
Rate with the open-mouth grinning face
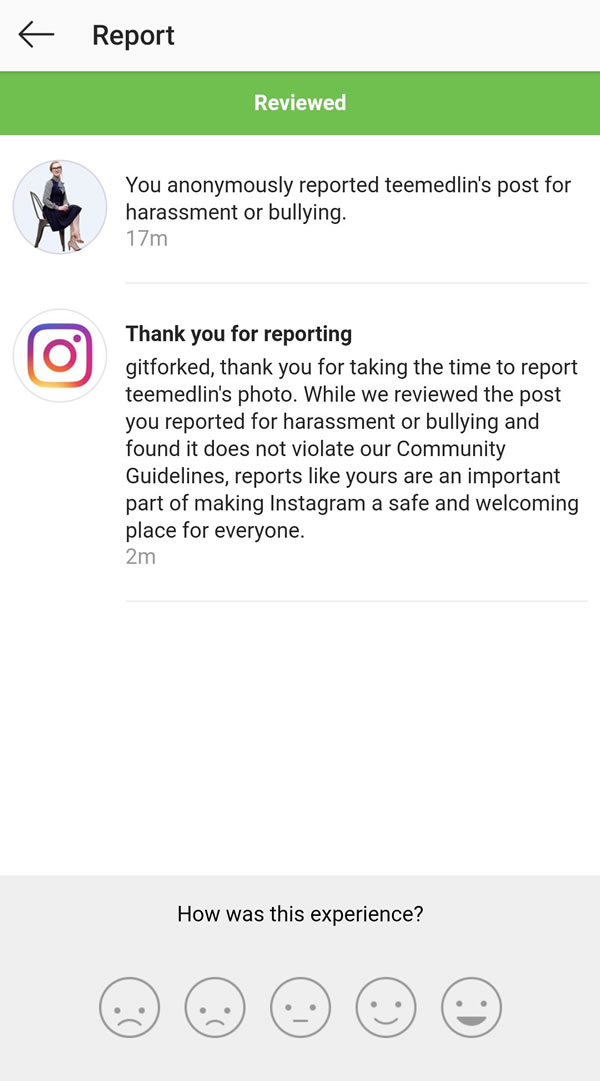(x=471, y=1007)
